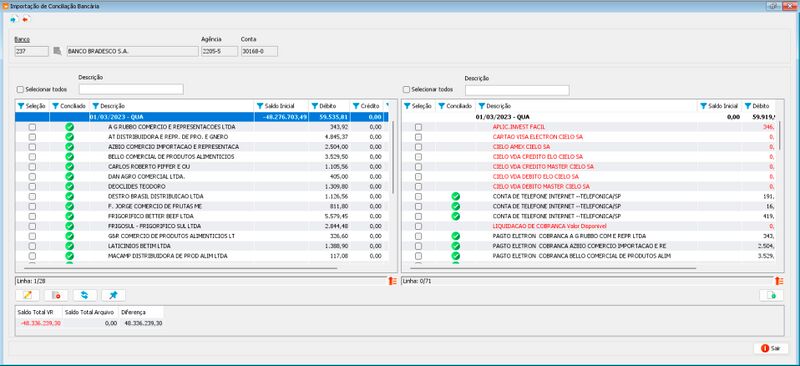Check Selecionar todos above the left grid
Screen dimensions: 800x366
pyautogui.click(x=20, y=89)
